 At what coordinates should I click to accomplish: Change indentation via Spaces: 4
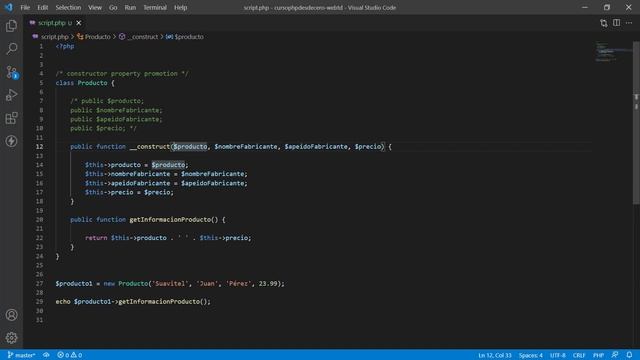tap(531, 355)
